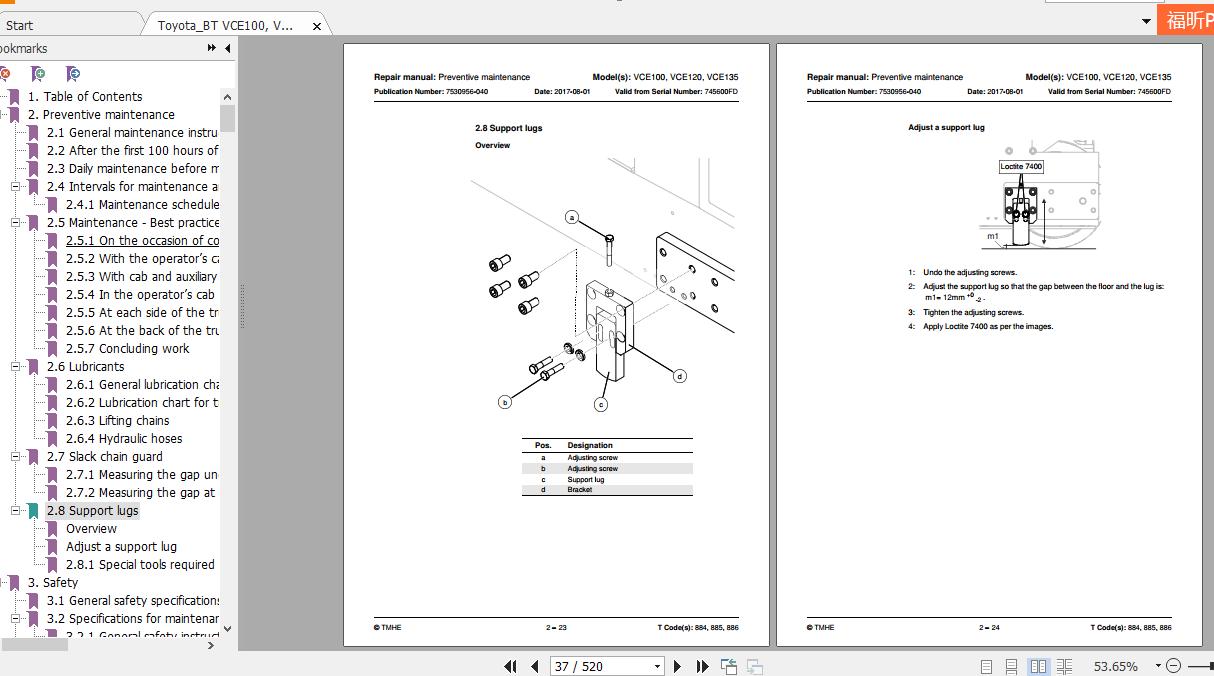Viewport: 1214px width, 676px height.
Task: Select continuous facing view mode
Action: (1064, 666)
